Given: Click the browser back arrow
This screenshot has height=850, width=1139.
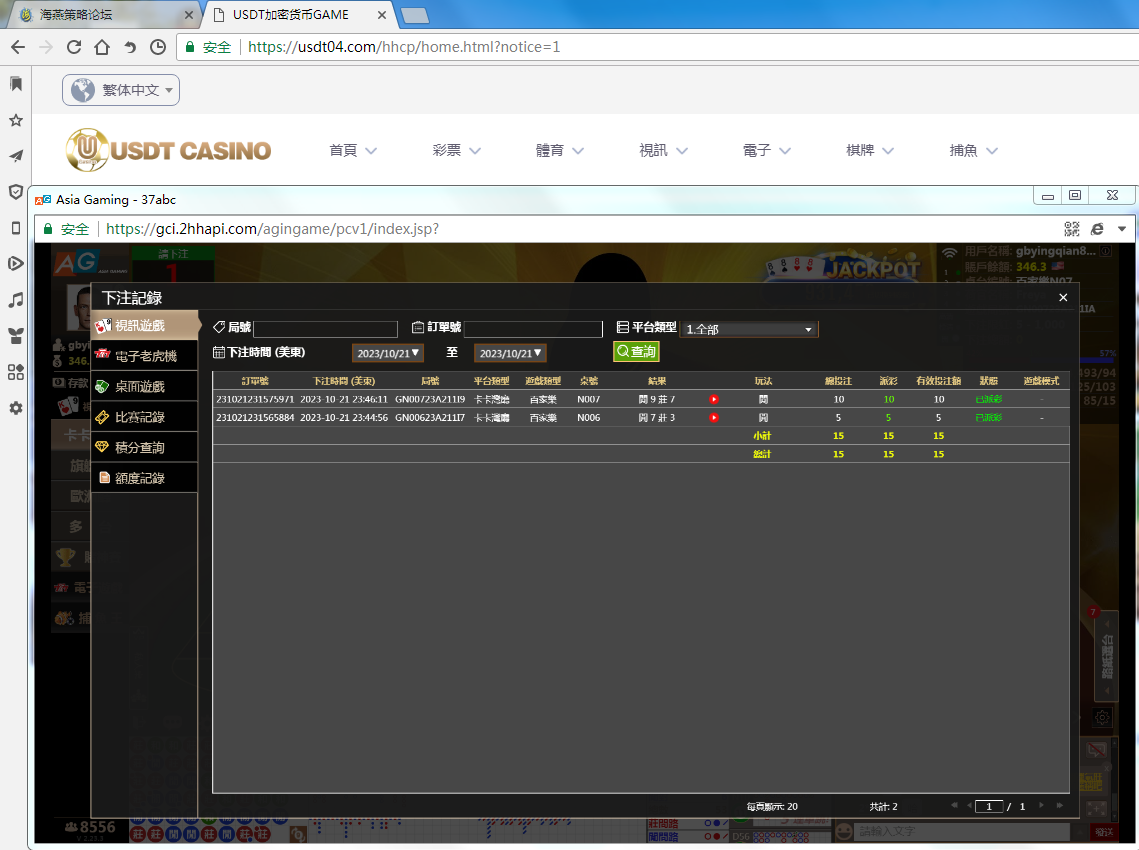Looking at the screenshot, I should (x=18, y=47).
